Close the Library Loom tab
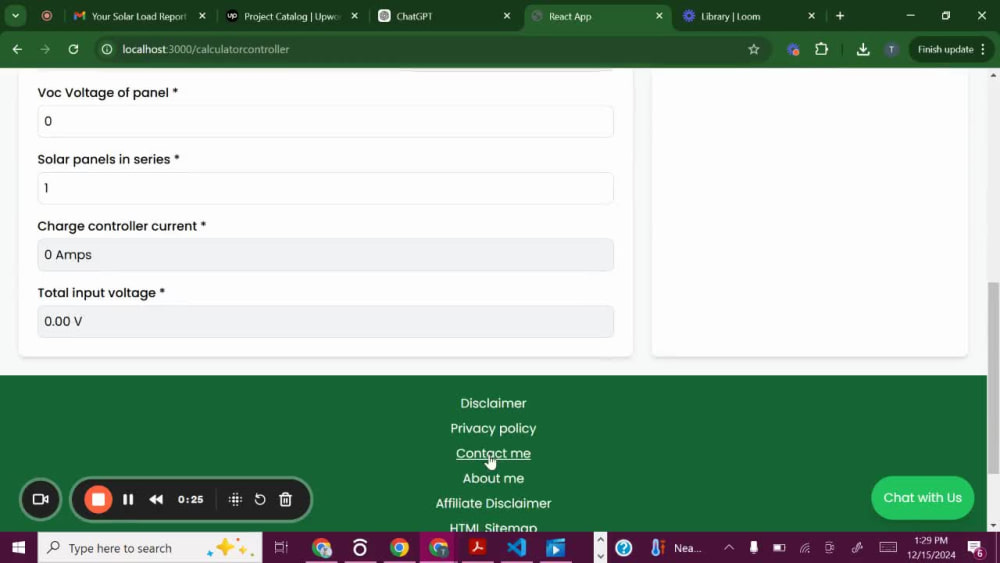Image resolution: width=1000 pixels, height=563 pixels. click(x=811, y=16)
